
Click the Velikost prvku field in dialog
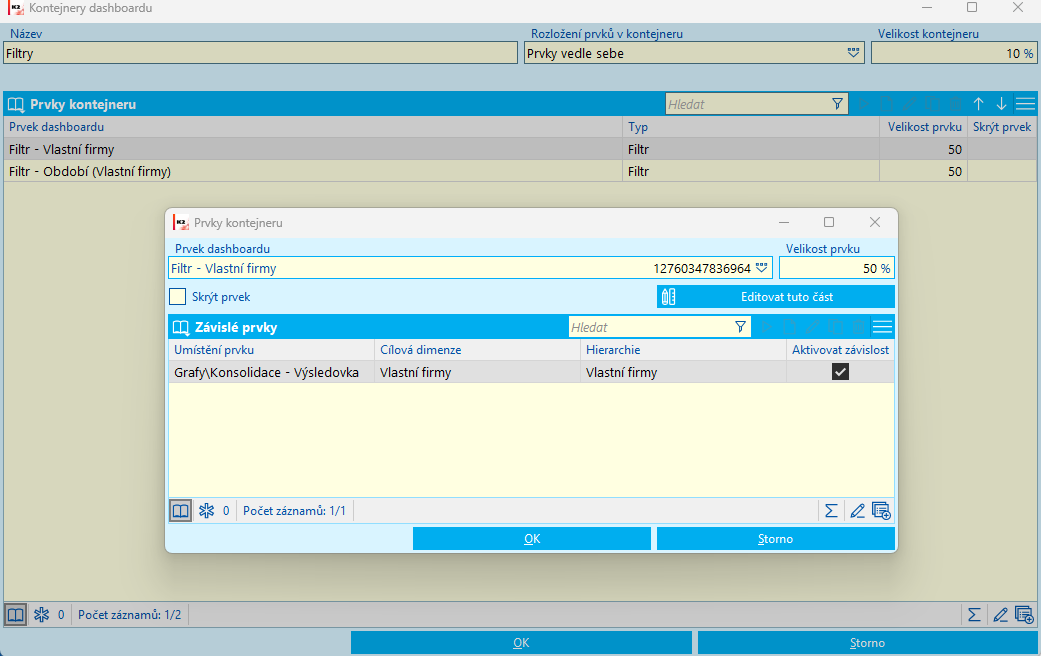(837, 268)
